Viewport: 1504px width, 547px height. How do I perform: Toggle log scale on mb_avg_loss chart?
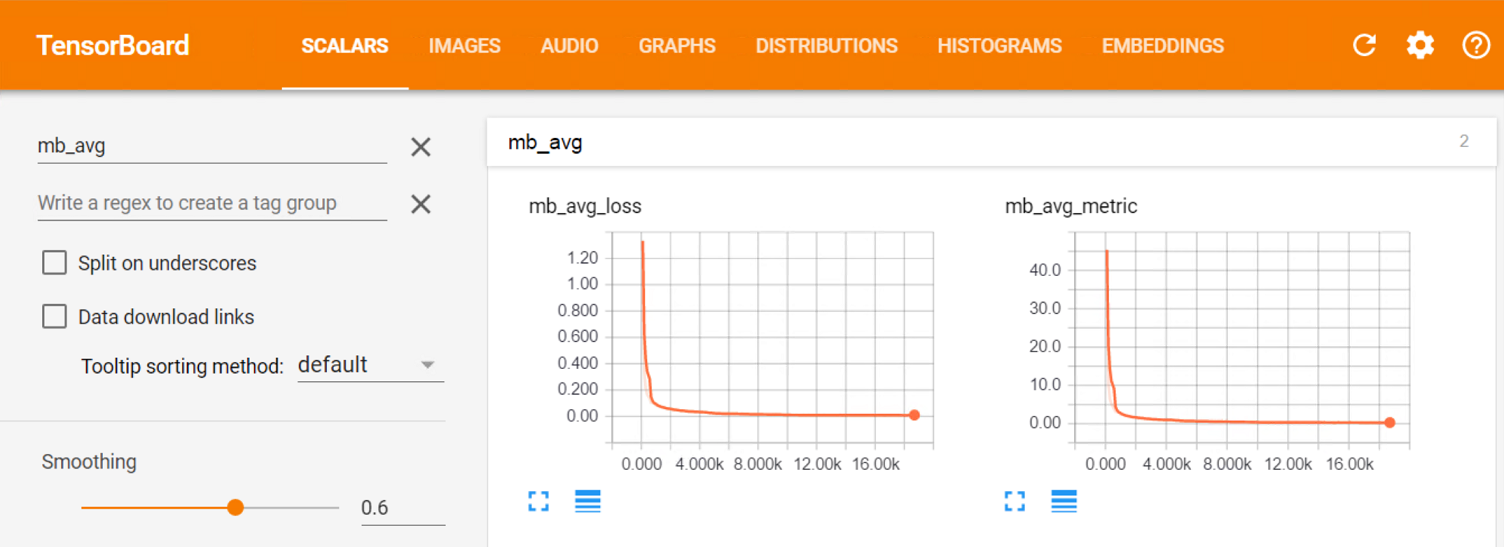pyautogui.click(x=588, y=501)
